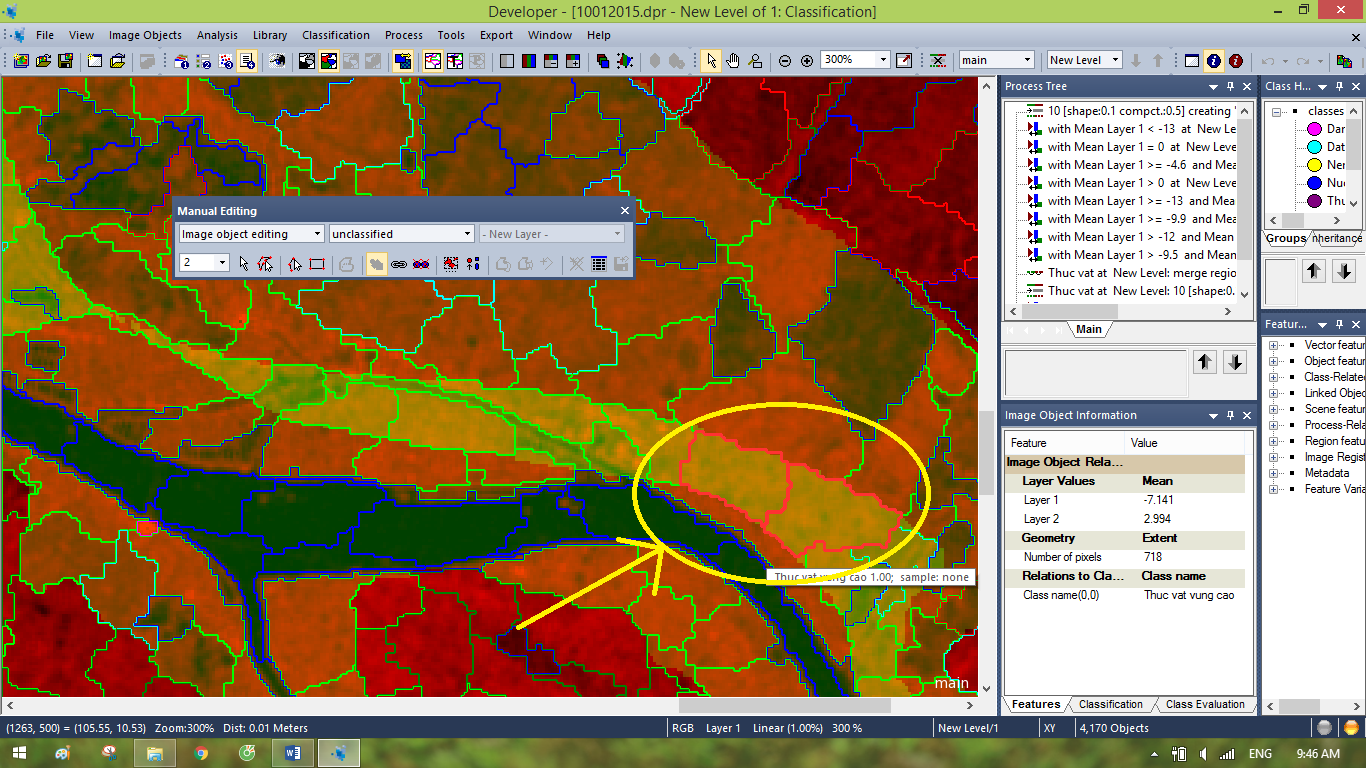Toggle the blue Image Object Information icon
Image resolution: width=1366 pixels, height=768 pixels.
[x=1214, y=60]
